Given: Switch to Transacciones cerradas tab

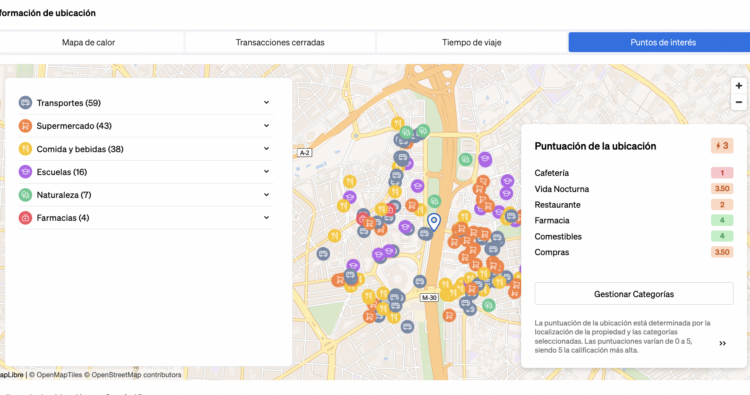Looking at the screenshot, I should [280, 42].
